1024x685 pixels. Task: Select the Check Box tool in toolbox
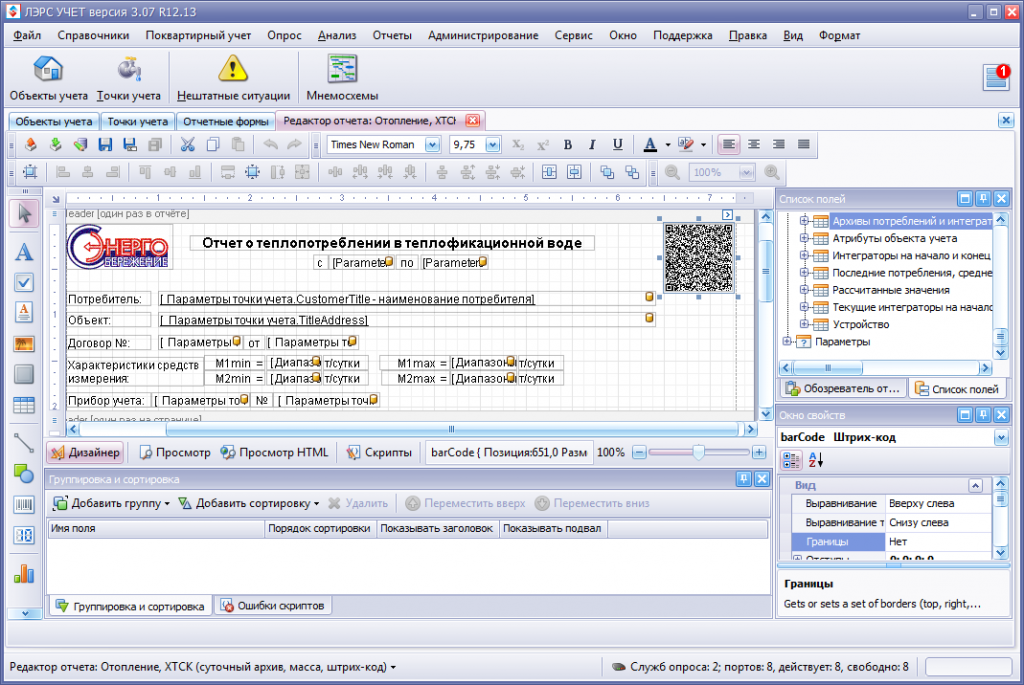coord(24,282)
